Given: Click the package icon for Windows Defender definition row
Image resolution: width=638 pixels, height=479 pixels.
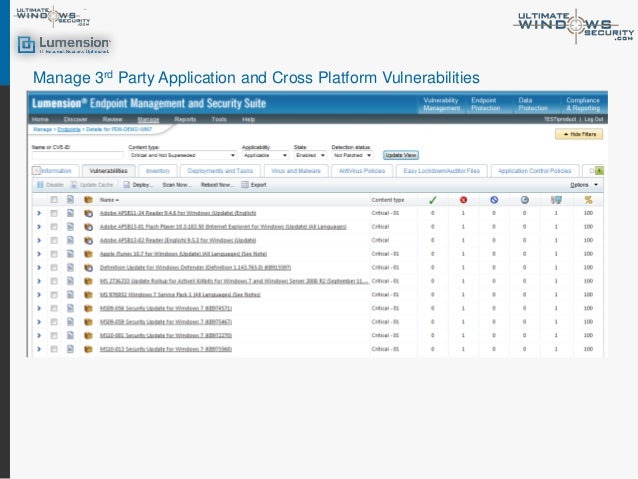Looking at the screenshot, I should [x=88, y=268].
